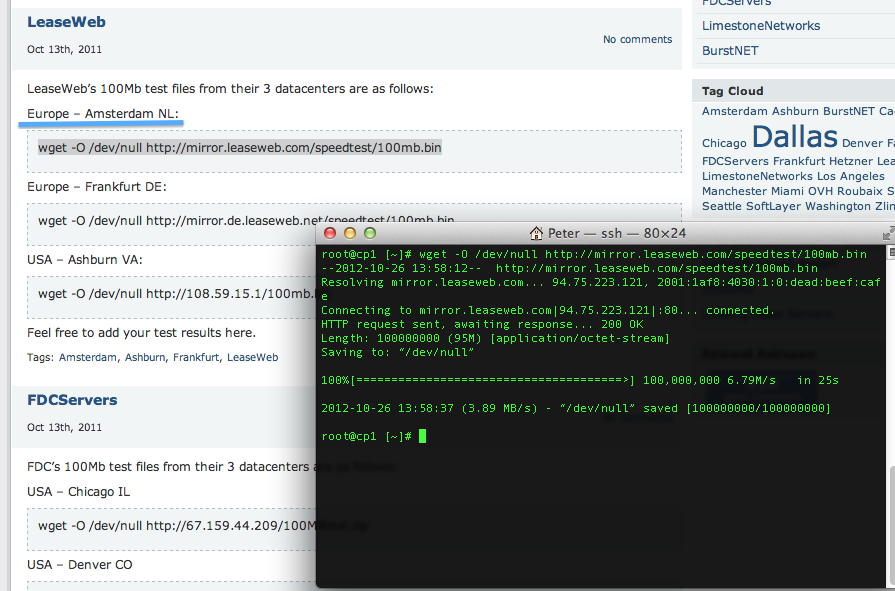Click the 'USA – Denver CO' heading
This screenshot has width=895, height=591.
click(79, 565)
